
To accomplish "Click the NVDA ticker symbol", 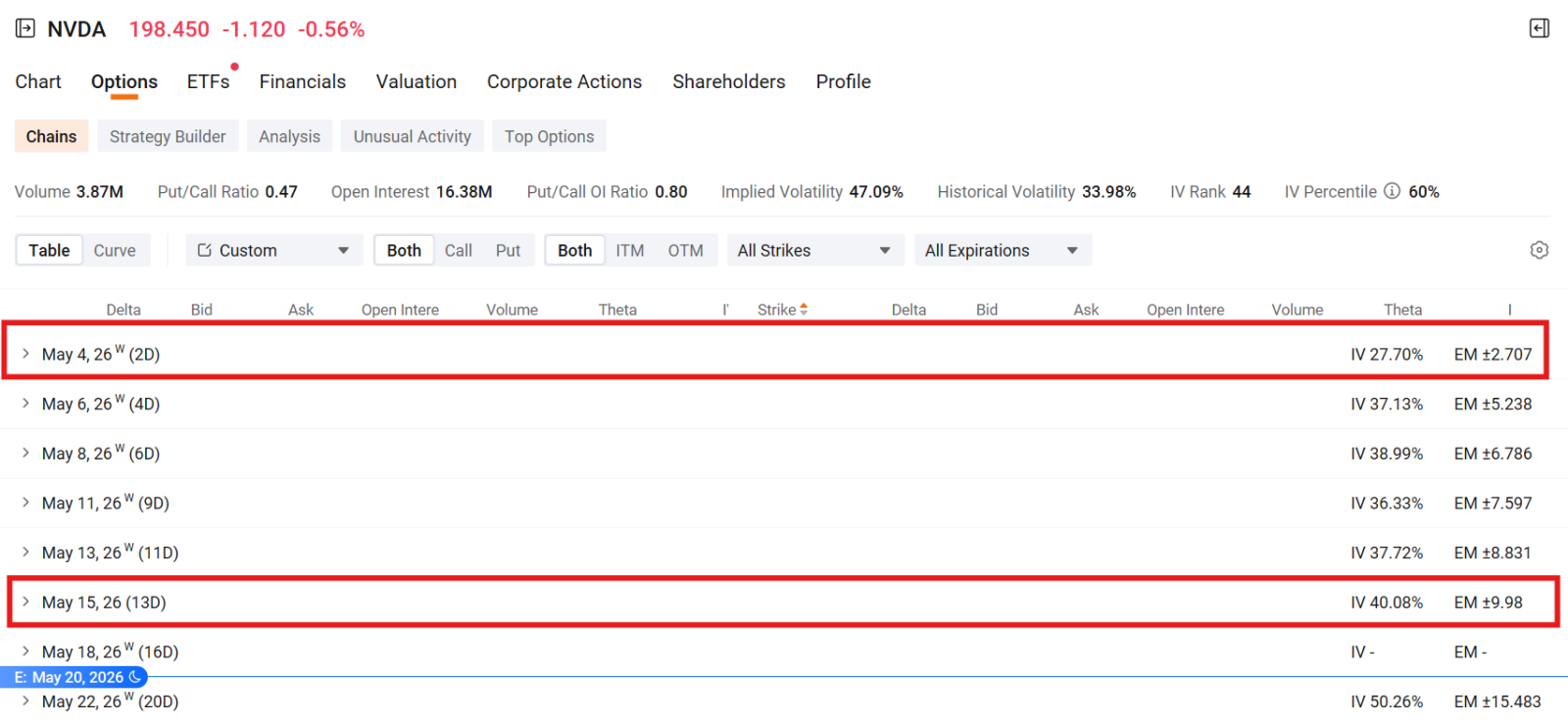I will (x=76, y=29).
